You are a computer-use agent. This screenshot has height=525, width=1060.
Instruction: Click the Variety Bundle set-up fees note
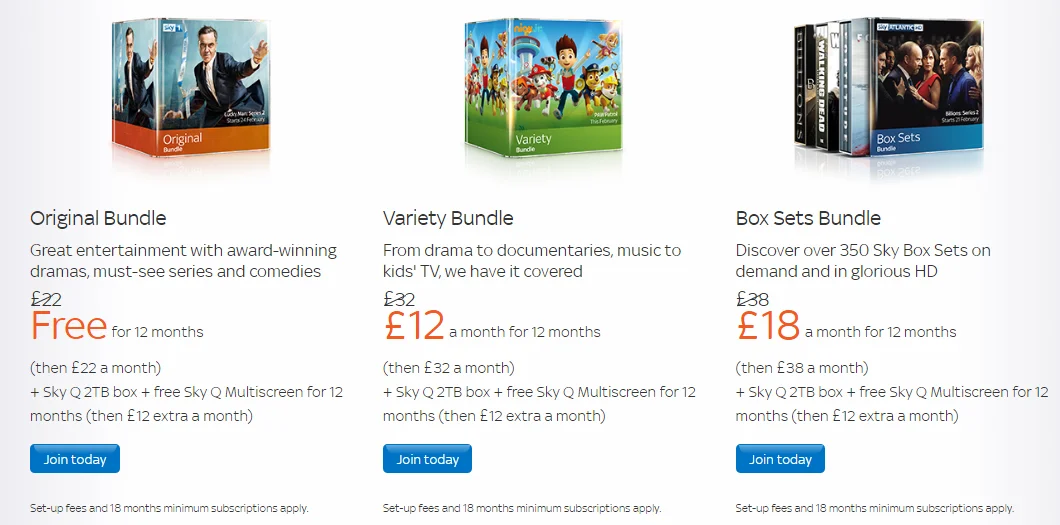click(522, 508)
